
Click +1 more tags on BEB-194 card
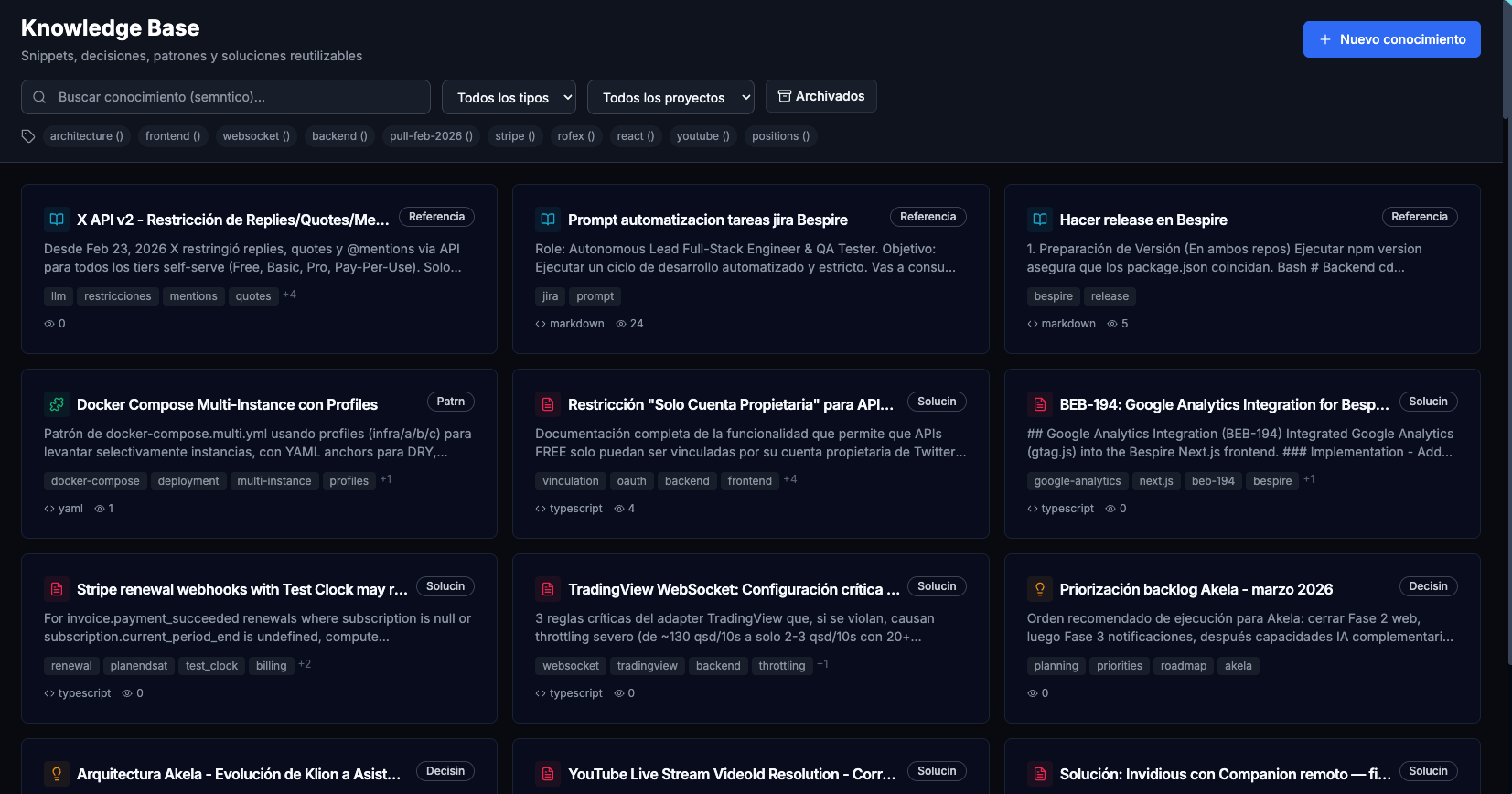(1310, 479)
